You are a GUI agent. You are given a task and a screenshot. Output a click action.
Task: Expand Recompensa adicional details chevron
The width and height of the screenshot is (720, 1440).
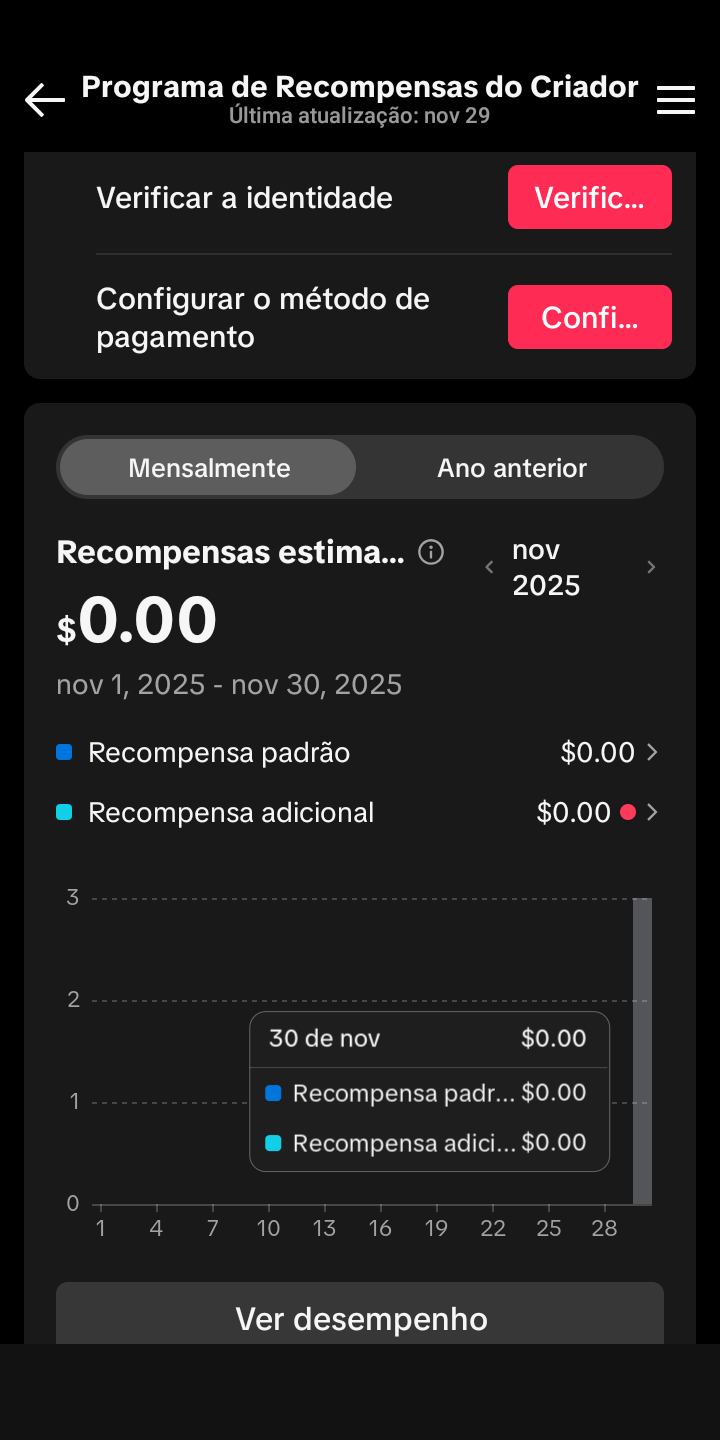click(653, 812)
